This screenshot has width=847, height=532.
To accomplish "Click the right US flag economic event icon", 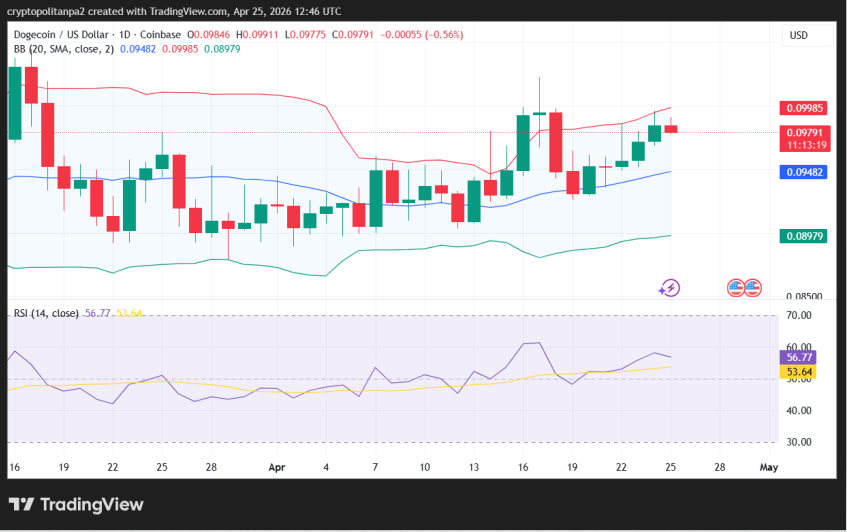I will pyautogui.click(x=751, y=288).
